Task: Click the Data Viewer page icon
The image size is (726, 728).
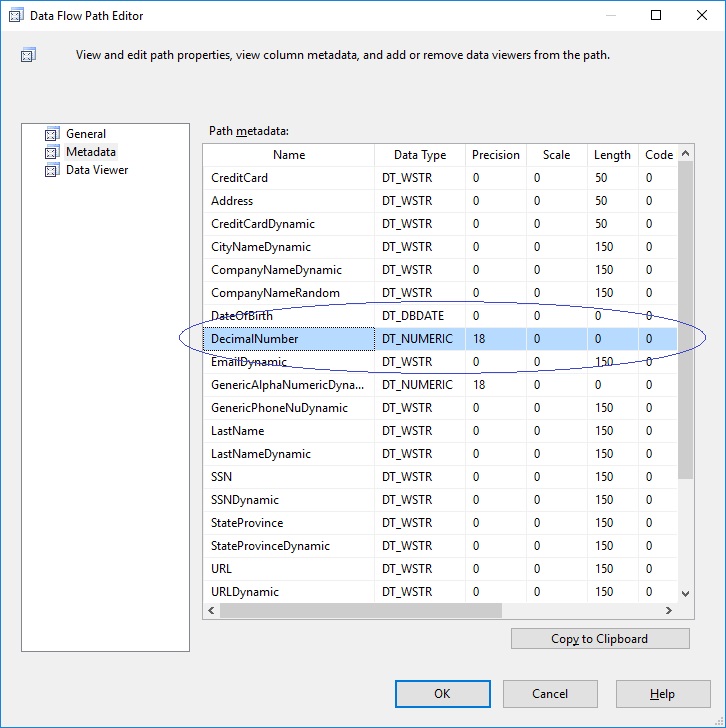Action: 52,170
